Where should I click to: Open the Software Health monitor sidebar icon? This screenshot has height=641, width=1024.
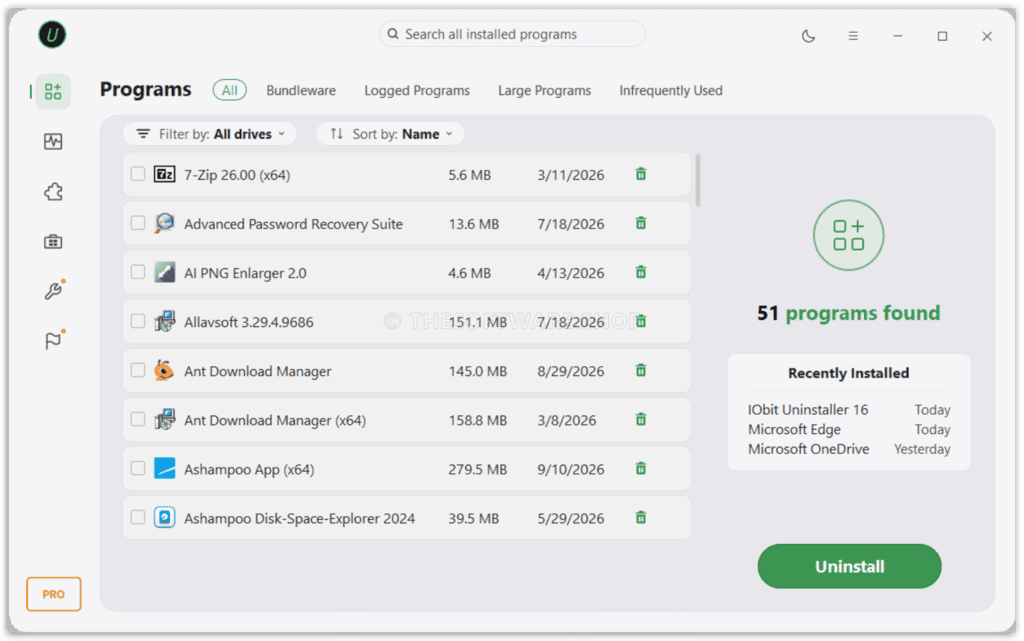point(53,142)
